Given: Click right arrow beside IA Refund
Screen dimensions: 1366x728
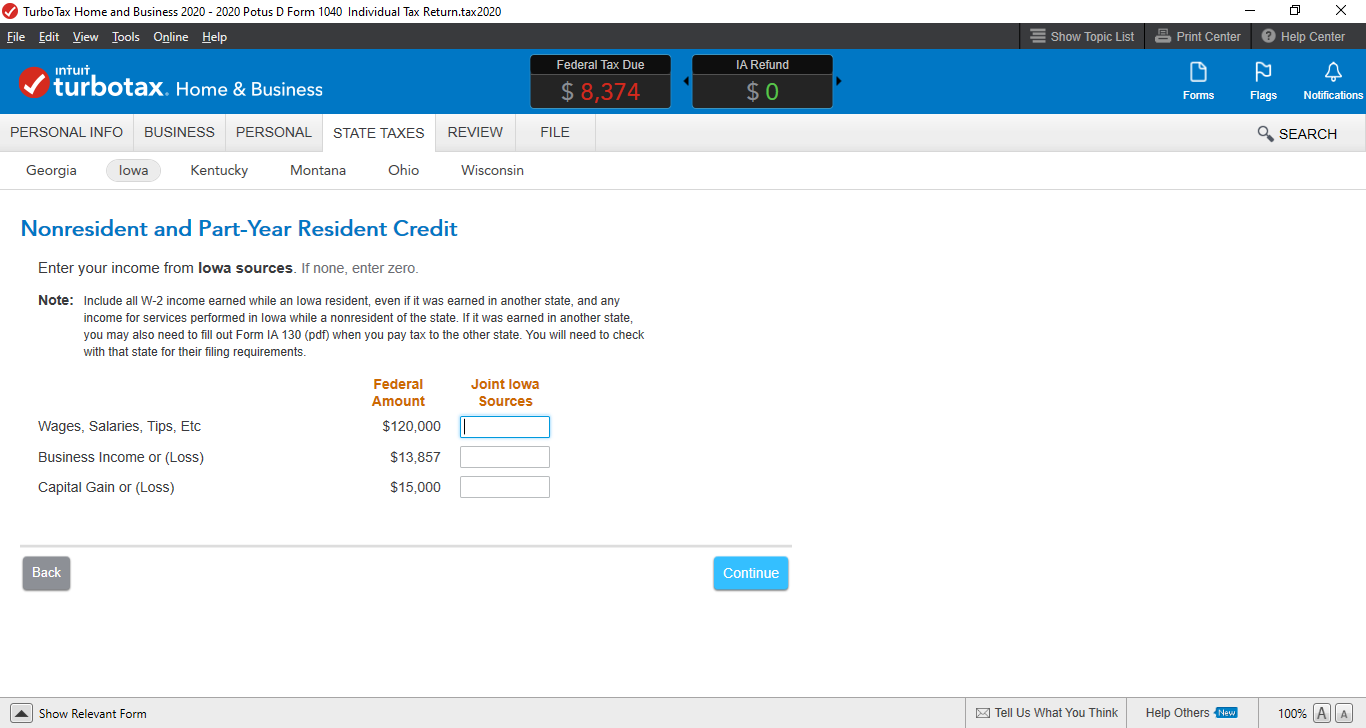Looking at the screenshot, I should [x=839, y=81].
